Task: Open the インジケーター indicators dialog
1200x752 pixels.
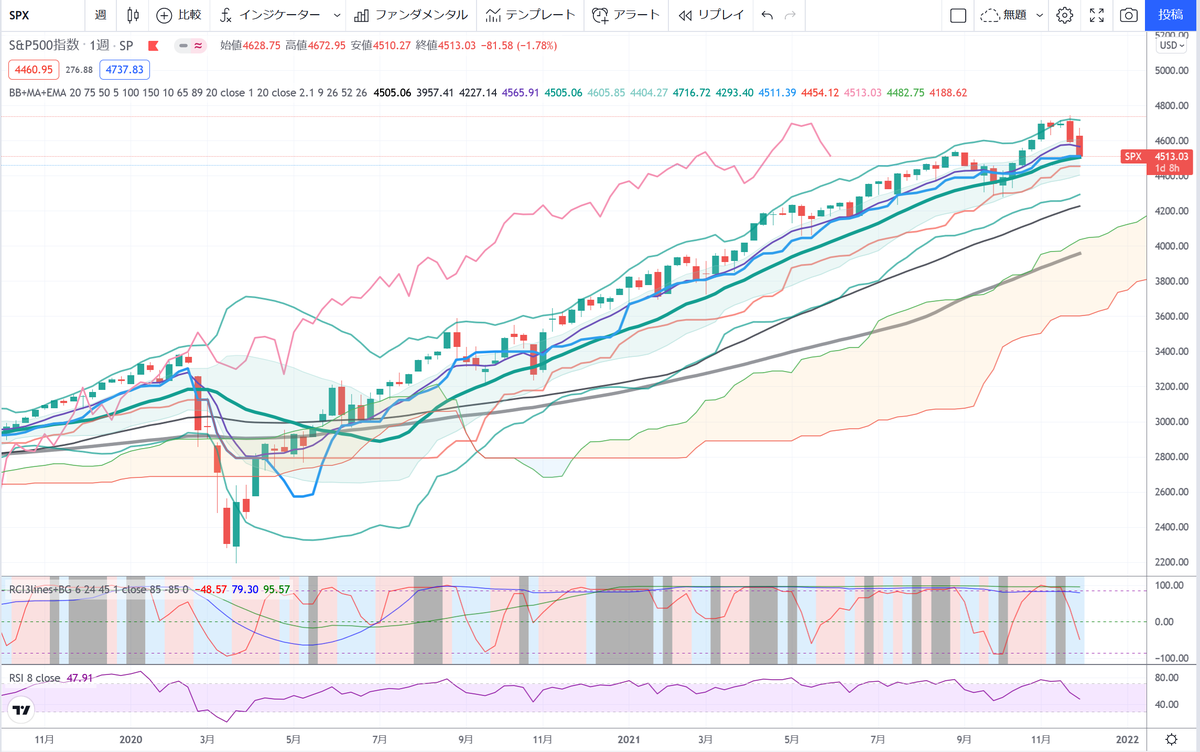Action: [270, 15]
